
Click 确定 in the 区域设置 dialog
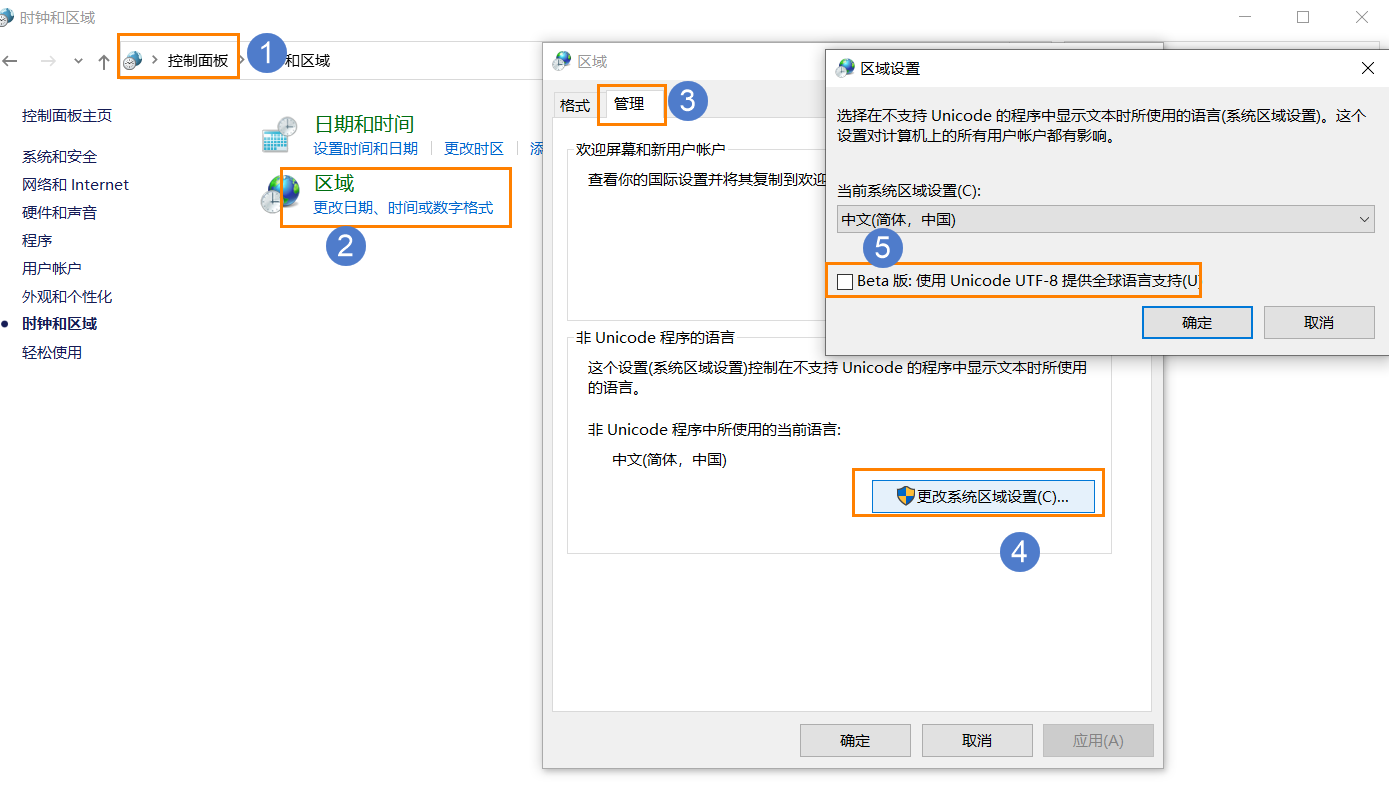[1197, 323]
